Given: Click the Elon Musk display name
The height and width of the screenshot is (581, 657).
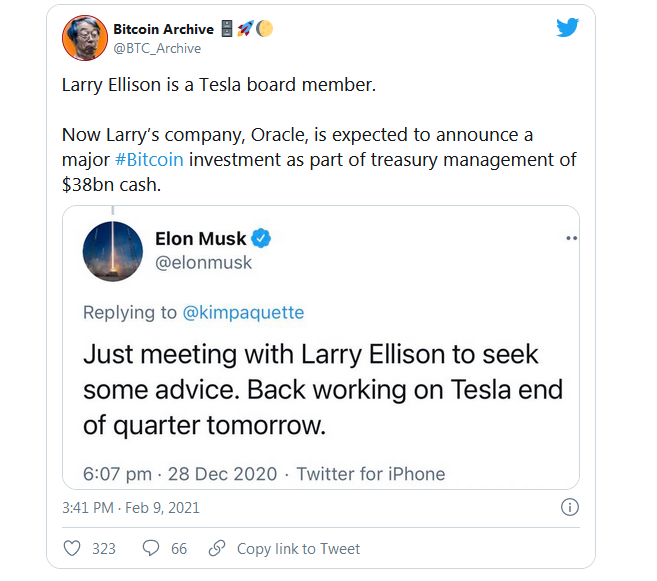Looking at the screenshot, I should [x=200, y=238].
